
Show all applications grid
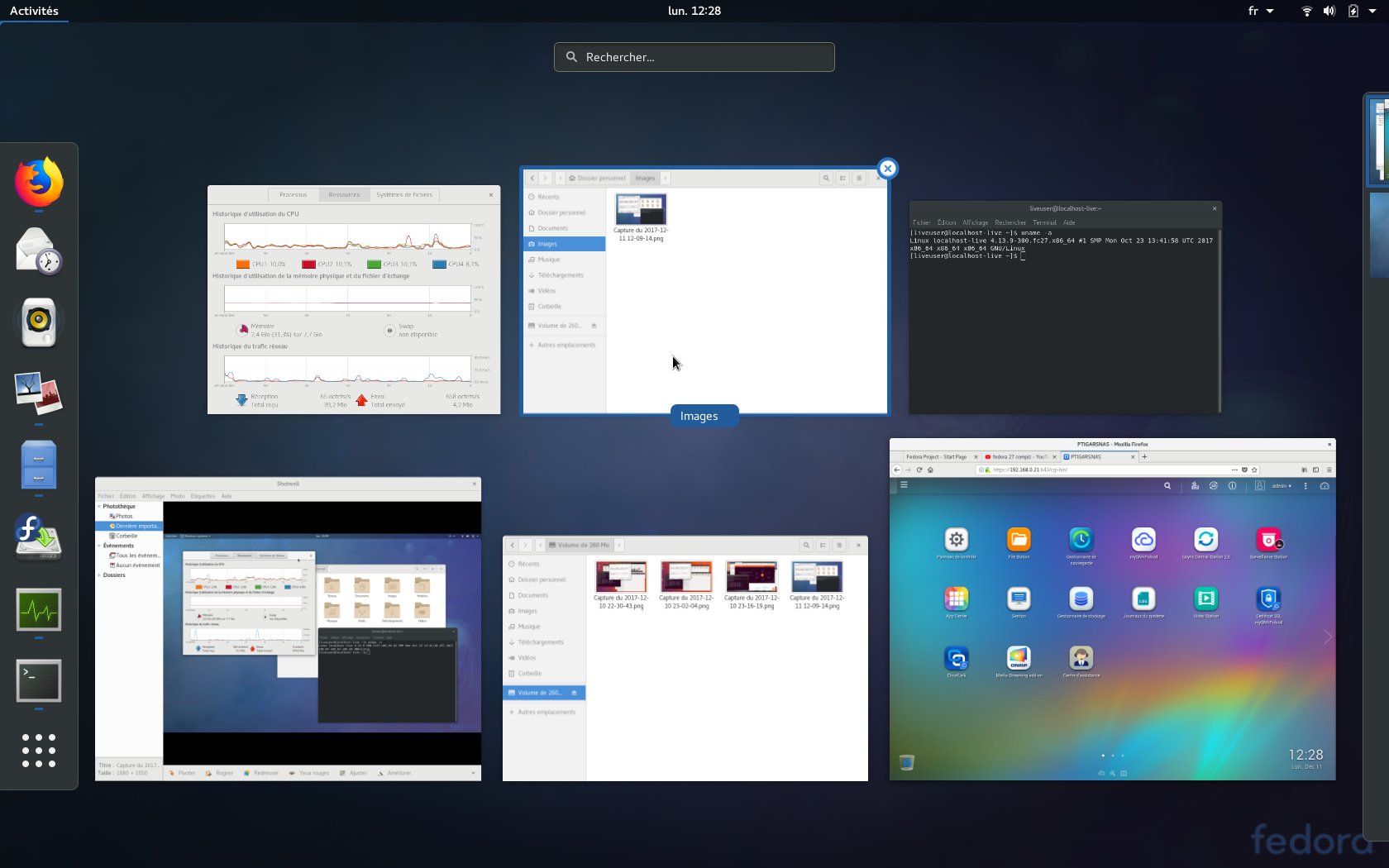[x=39, y=751]
